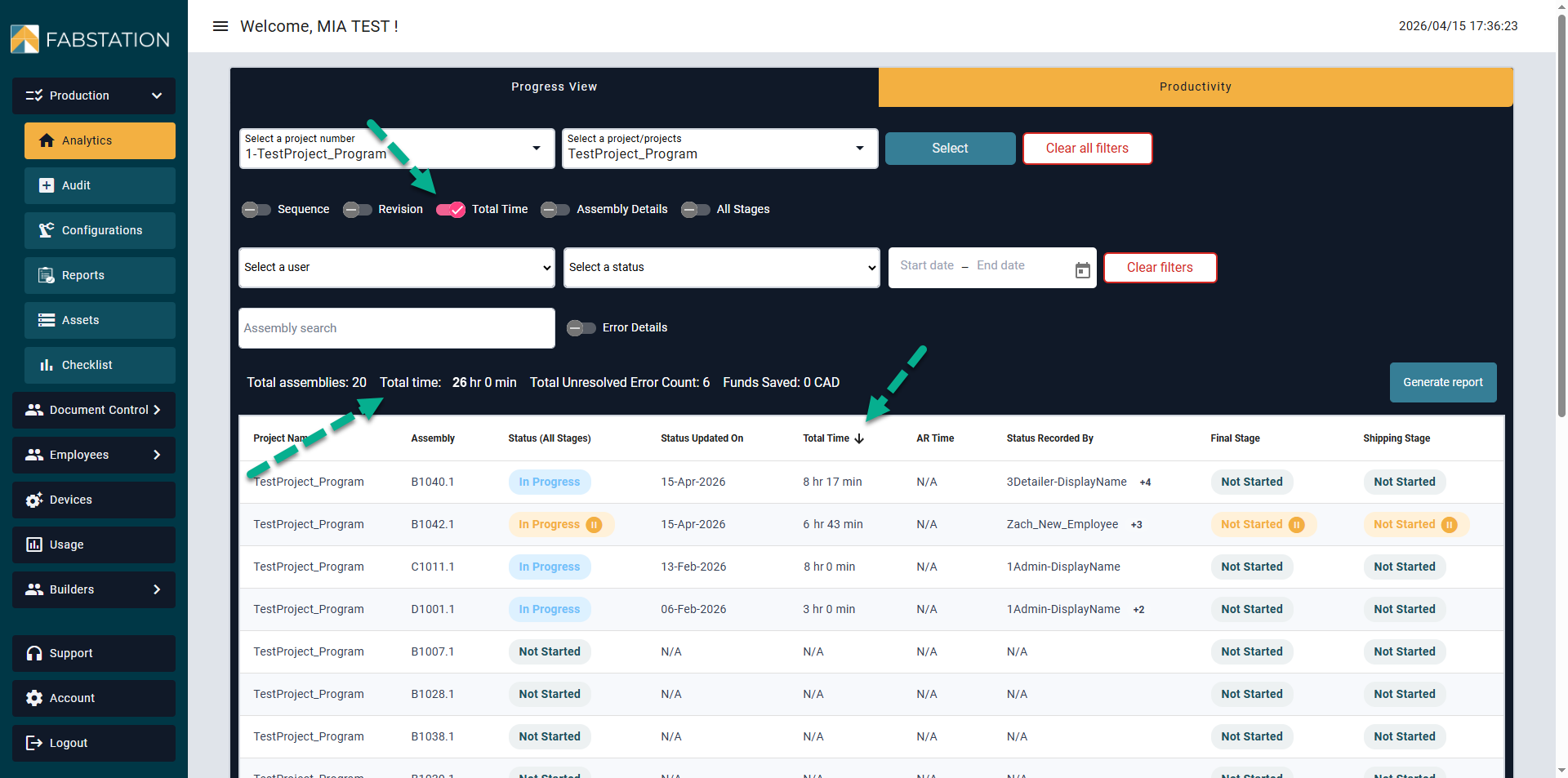The height and width of the screenshot is (778, 1568).
Task: Click the Assembly search input field
Action: pos(397,328)
